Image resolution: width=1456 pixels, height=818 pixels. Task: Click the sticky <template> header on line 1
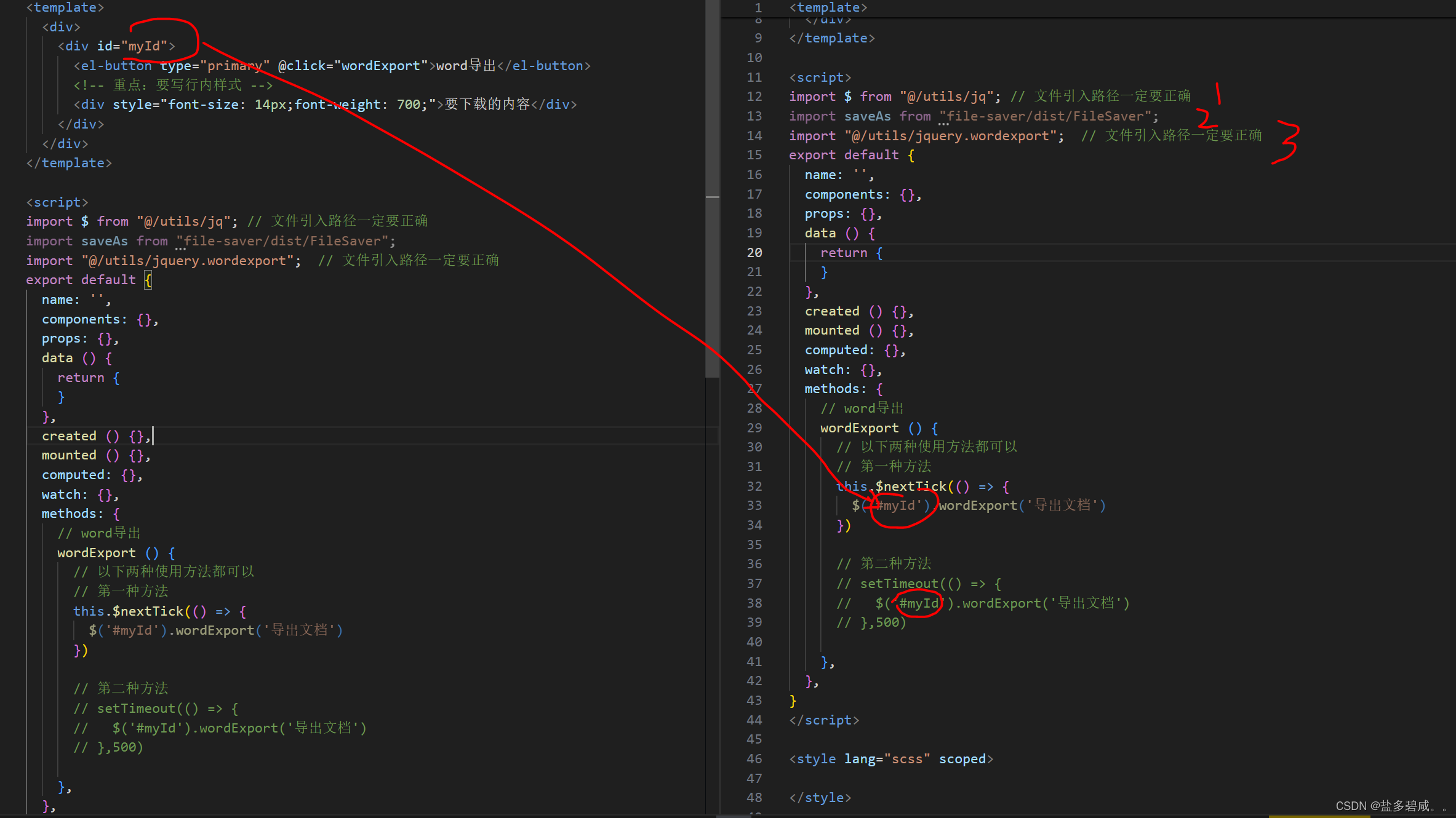click(828, 7)
